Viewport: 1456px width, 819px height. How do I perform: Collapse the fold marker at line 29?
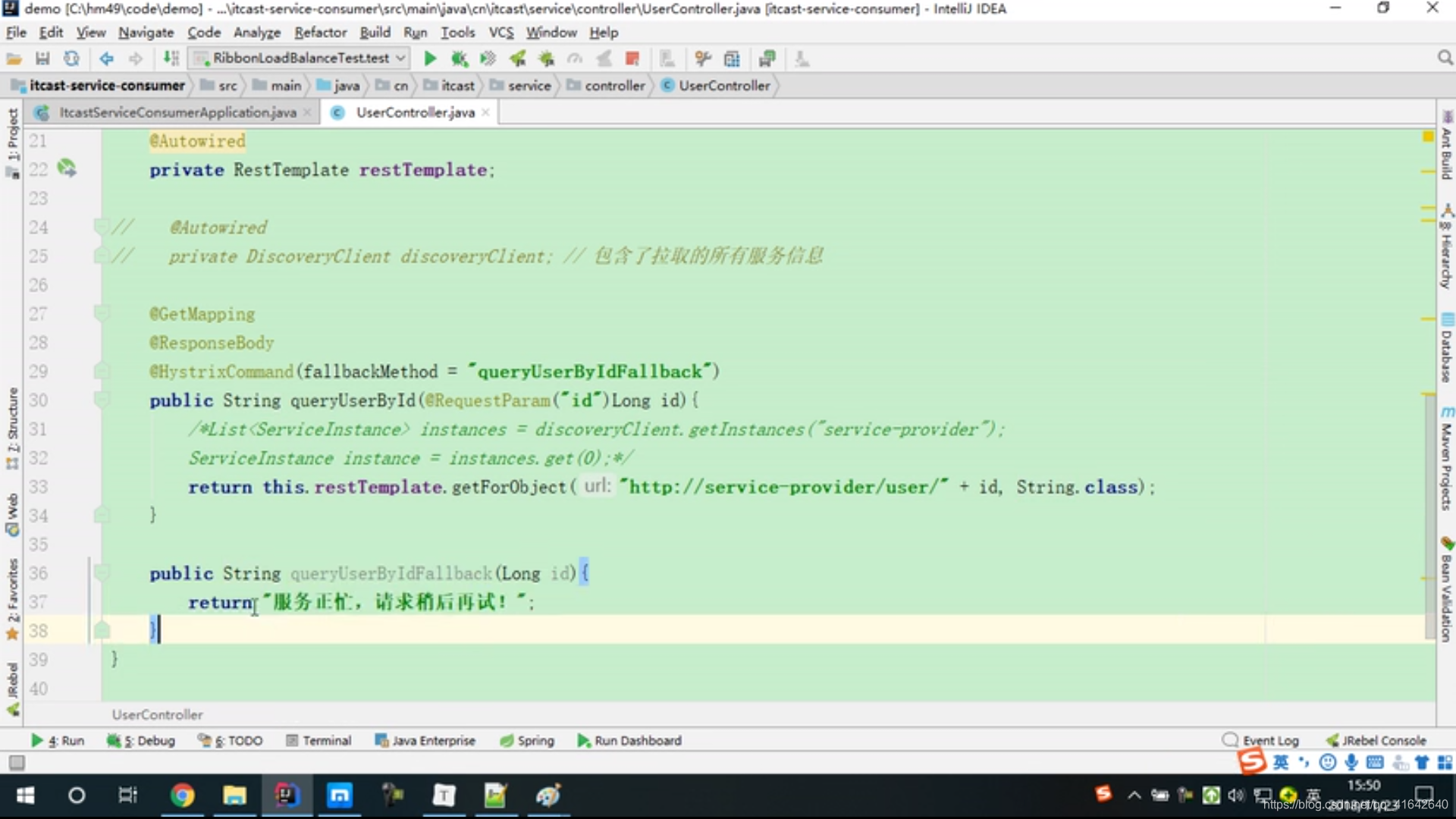click(x=100, y=370)
